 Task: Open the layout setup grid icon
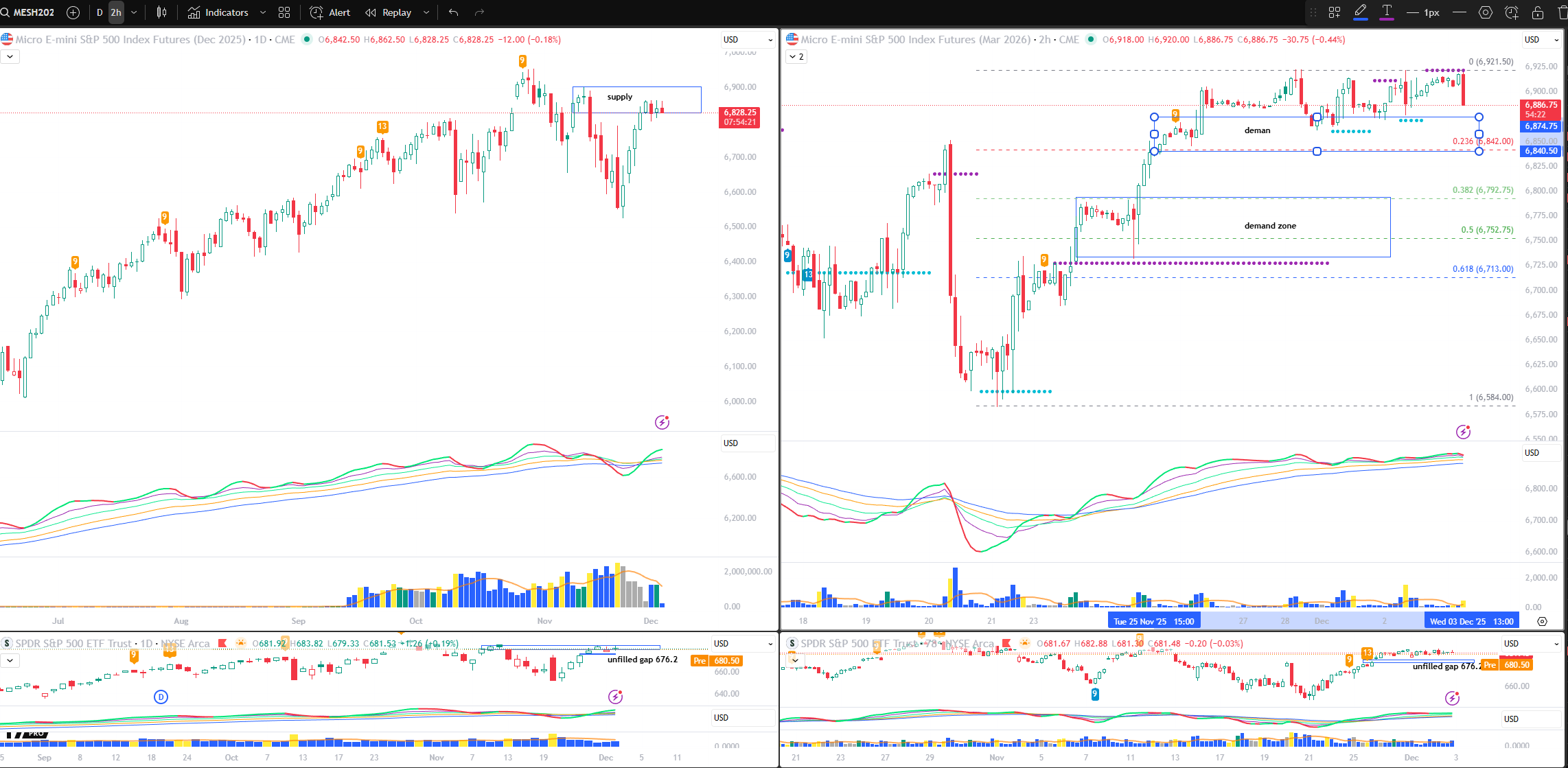click(284, 12)
